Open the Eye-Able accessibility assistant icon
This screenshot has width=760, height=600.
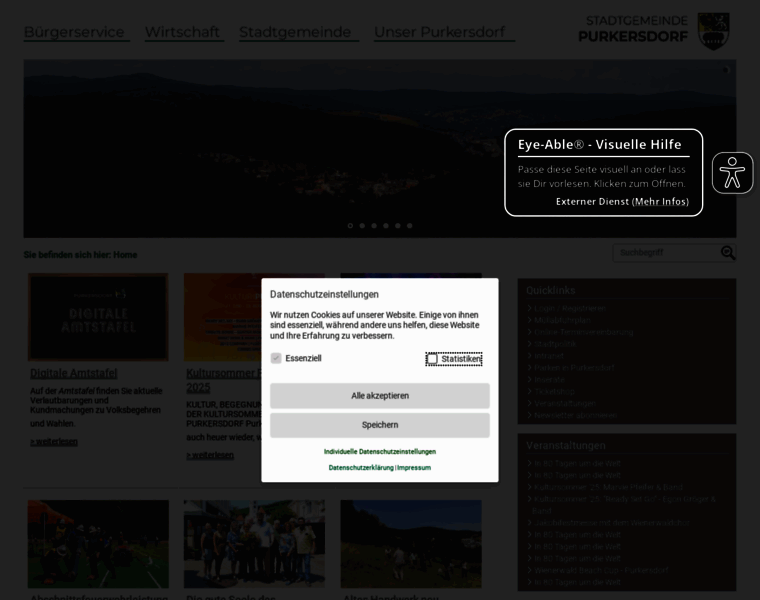(x=732, y=173)
